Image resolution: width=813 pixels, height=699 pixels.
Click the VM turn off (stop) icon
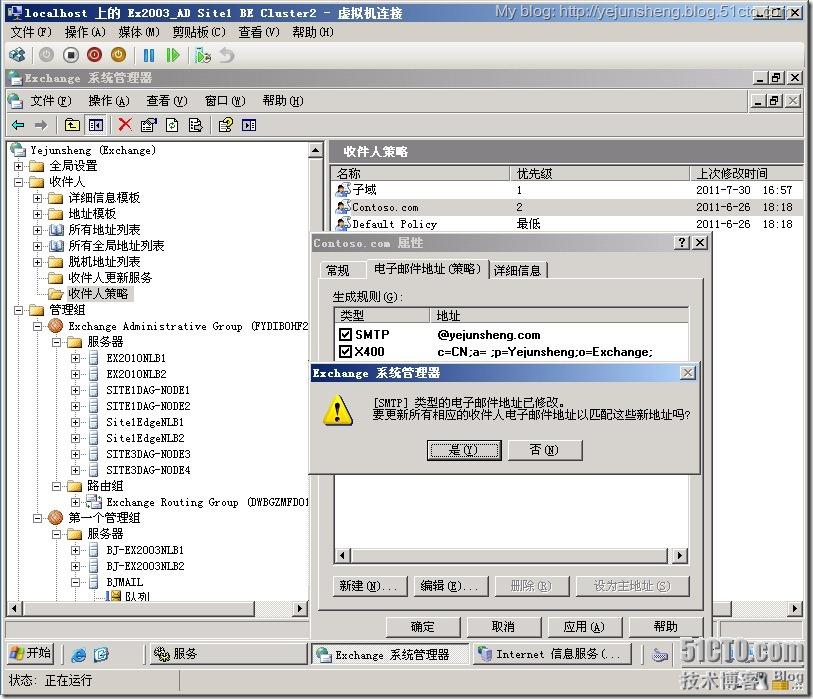pyautogui.click(x=71, y=55)
